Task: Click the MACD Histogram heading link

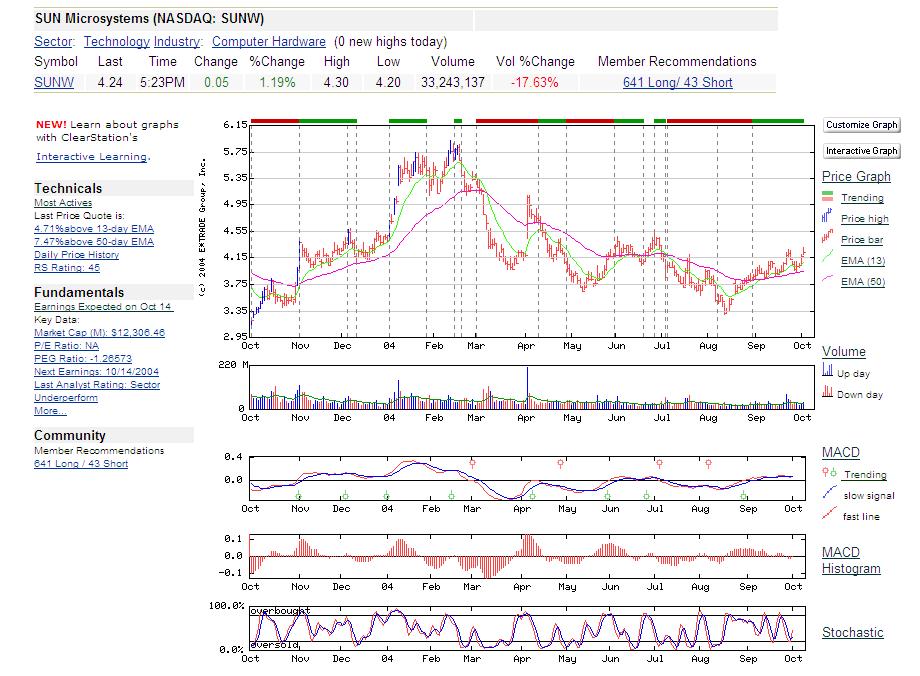Action: coord(851,560)
